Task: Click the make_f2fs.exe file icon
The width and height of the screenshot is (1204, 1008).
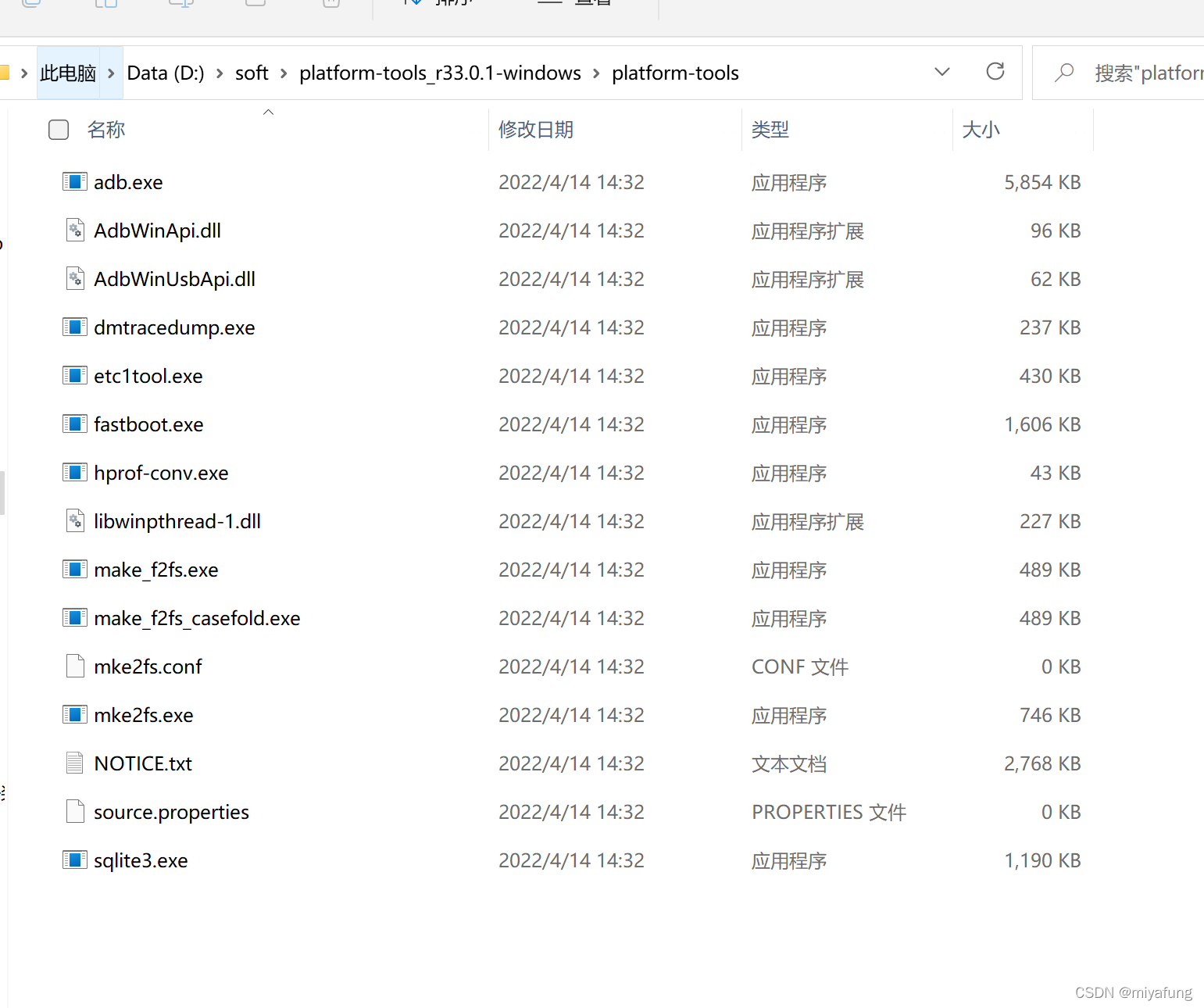Action: click(x=75, y=570)
